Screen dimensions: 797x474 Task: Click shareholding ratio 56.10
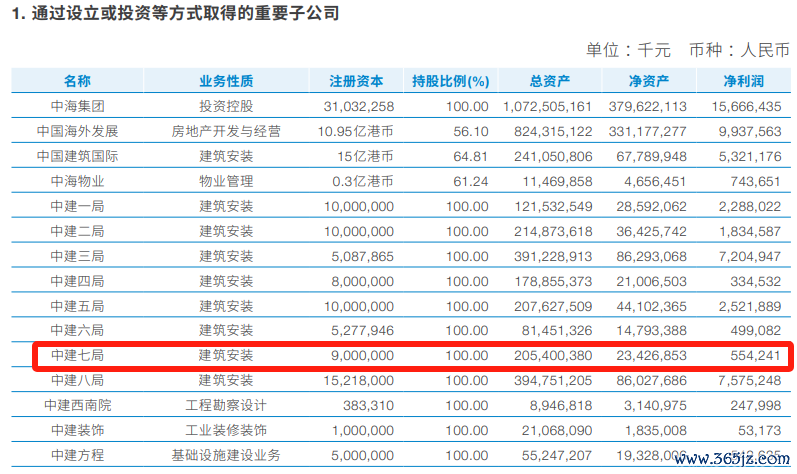(x=471, y=131)
